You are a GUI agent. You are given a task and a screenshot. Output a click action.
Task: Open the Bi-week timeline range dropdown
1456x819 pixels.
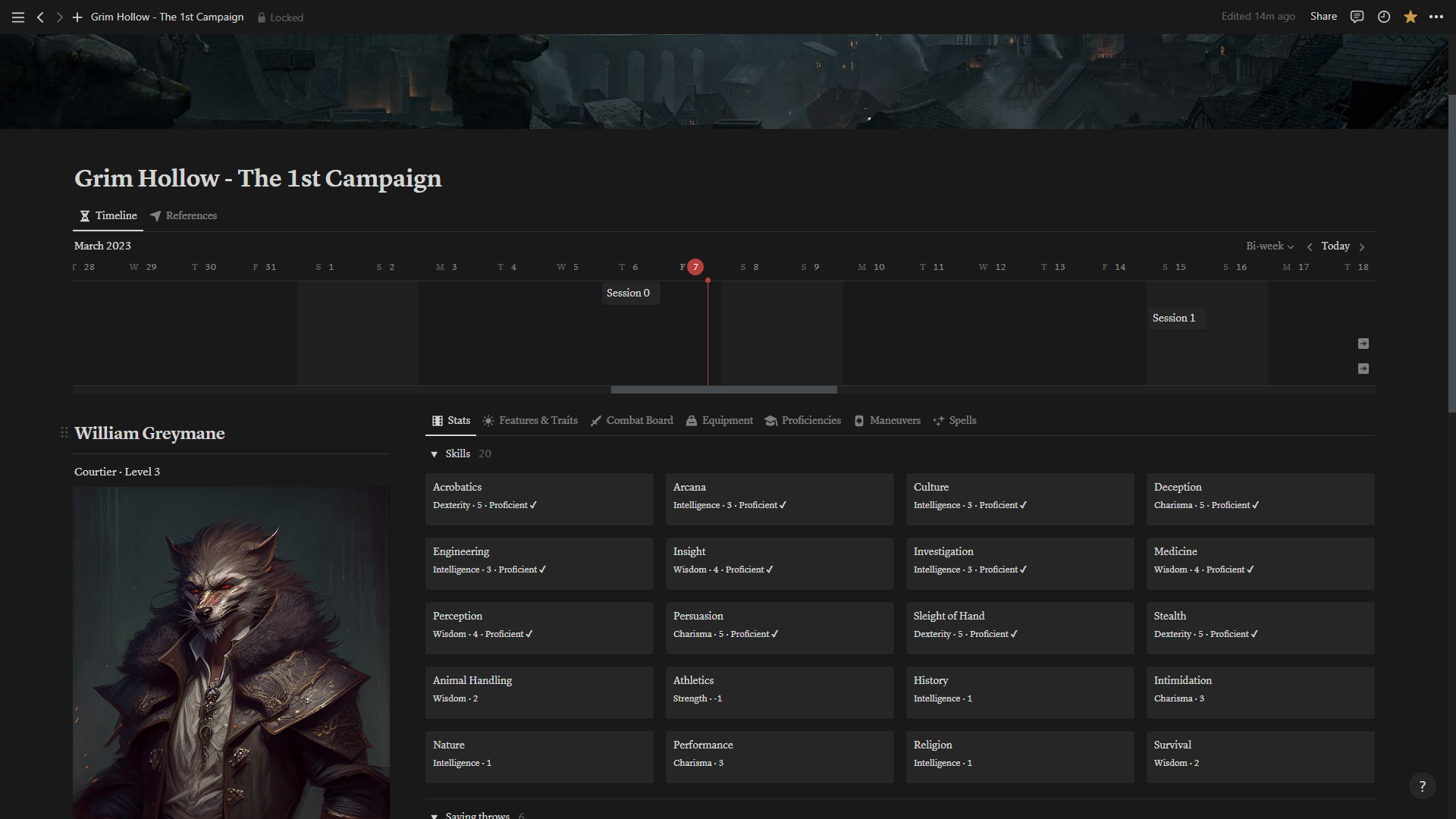1269,246
